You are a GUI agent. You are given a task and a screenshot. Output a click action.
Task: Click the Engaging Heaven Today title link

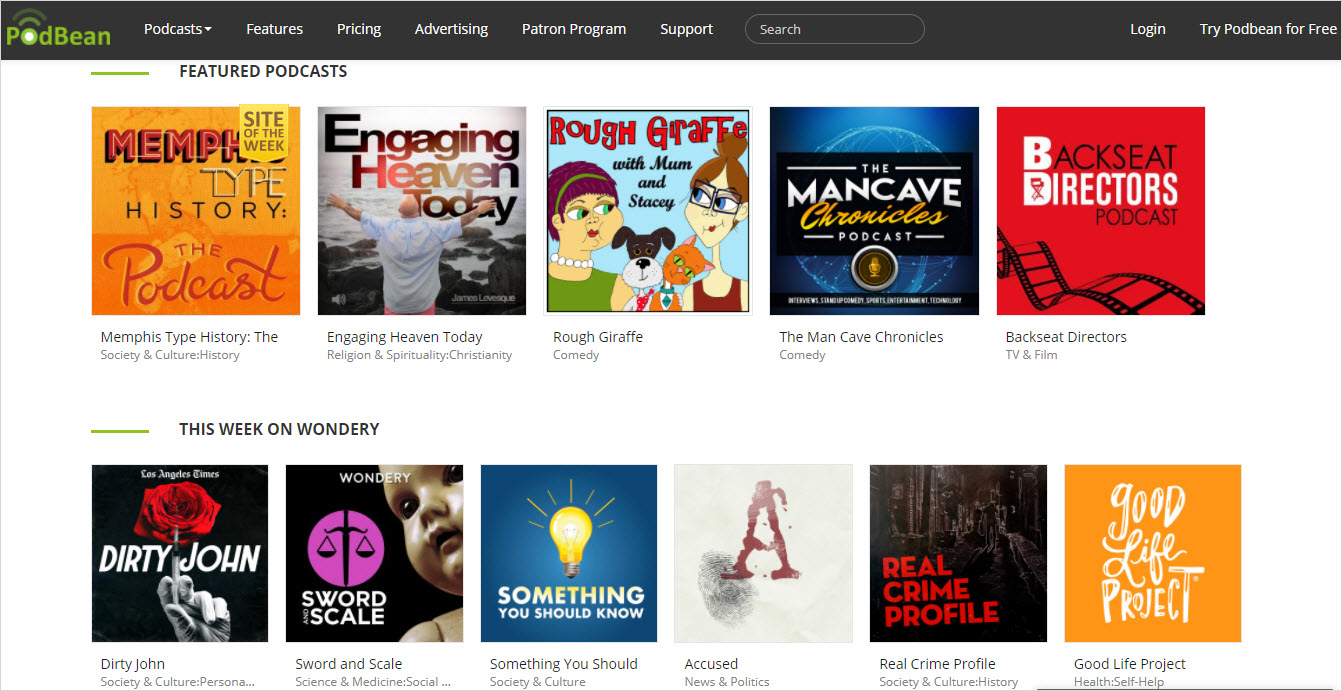[405, 337]
